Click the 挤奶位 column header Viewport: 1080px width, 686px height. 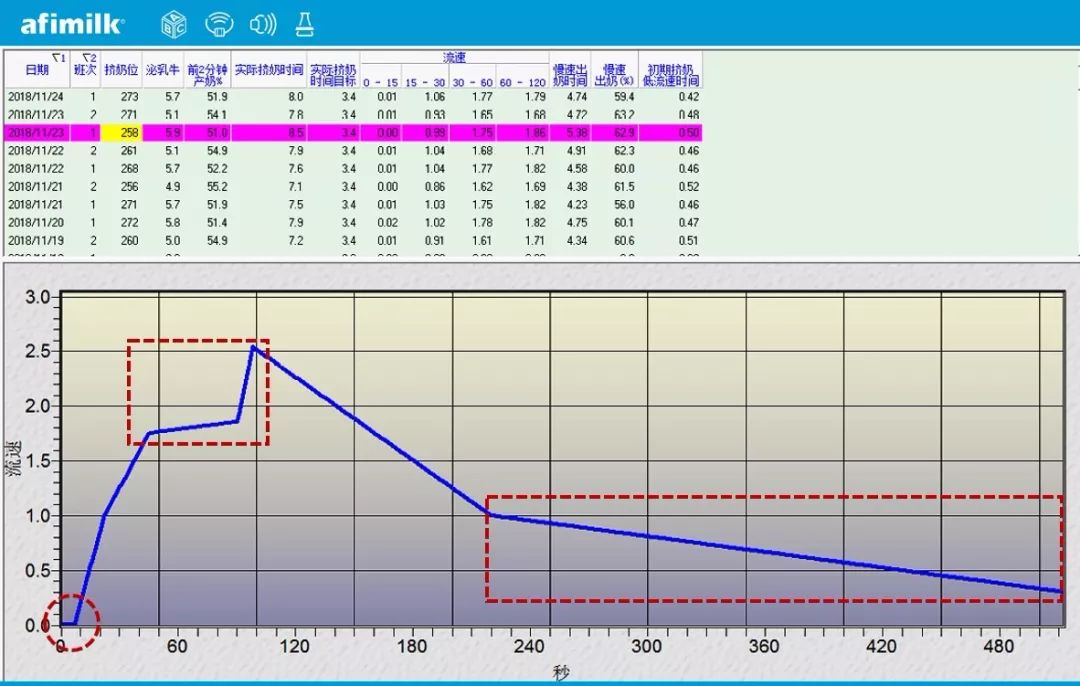121,70
